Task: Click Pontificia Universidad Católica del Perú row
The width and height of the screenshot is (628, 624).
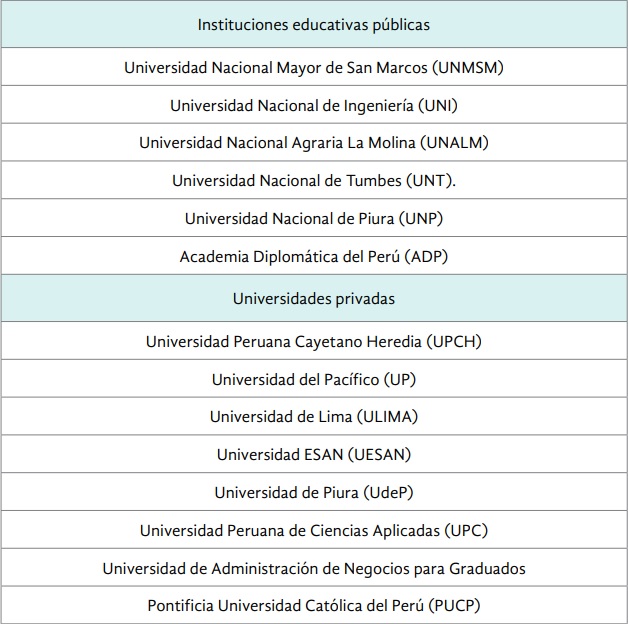Action: [314, 605]
